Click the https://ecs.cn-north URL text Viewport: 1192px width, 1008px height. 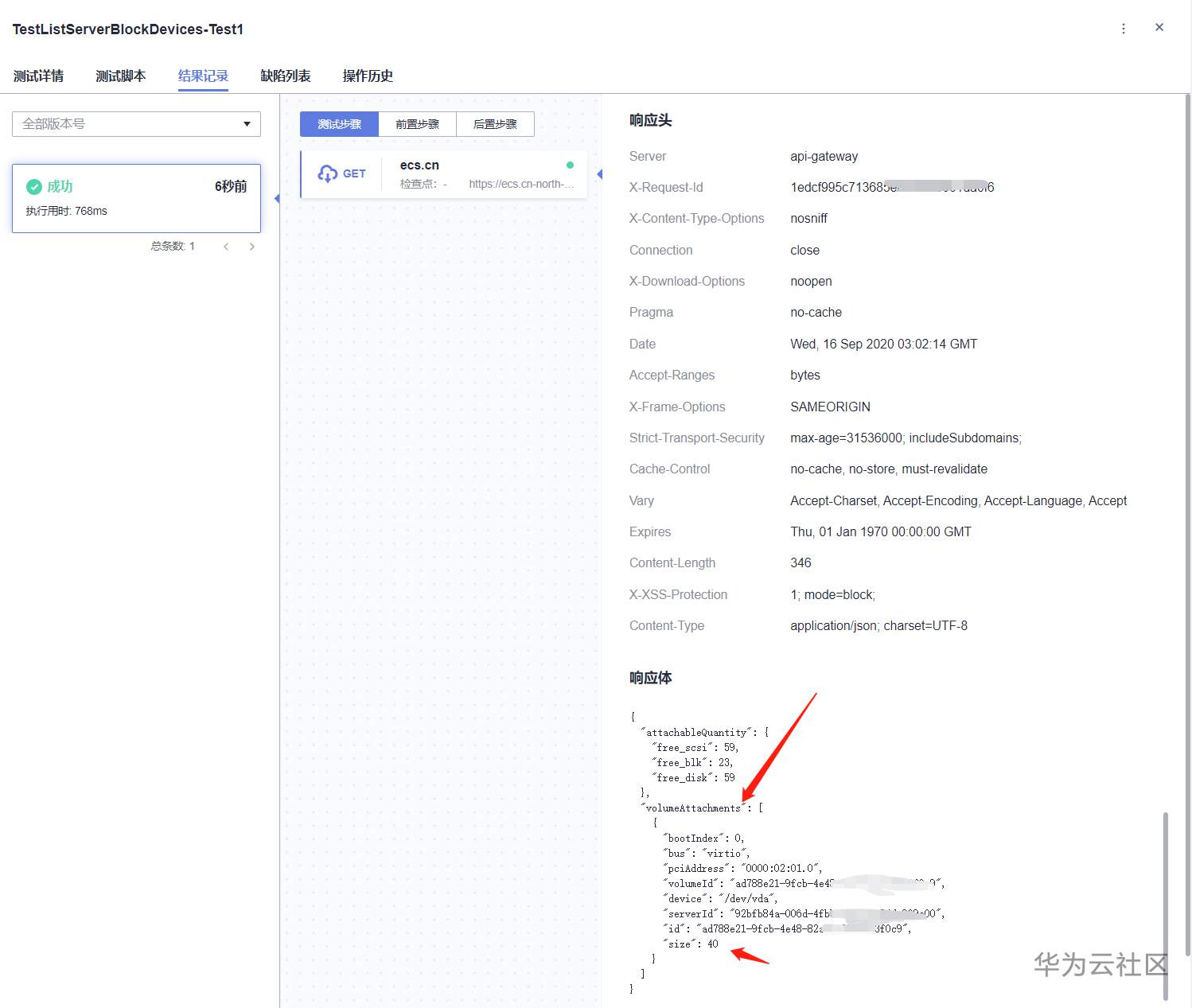[521, 185]
